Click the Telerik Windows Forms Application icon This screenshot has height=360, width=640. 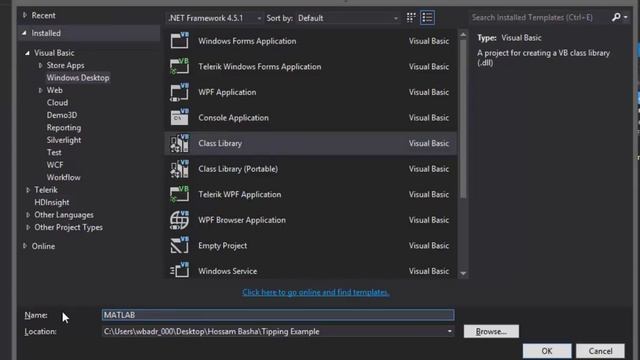click(x=180, y=66)
